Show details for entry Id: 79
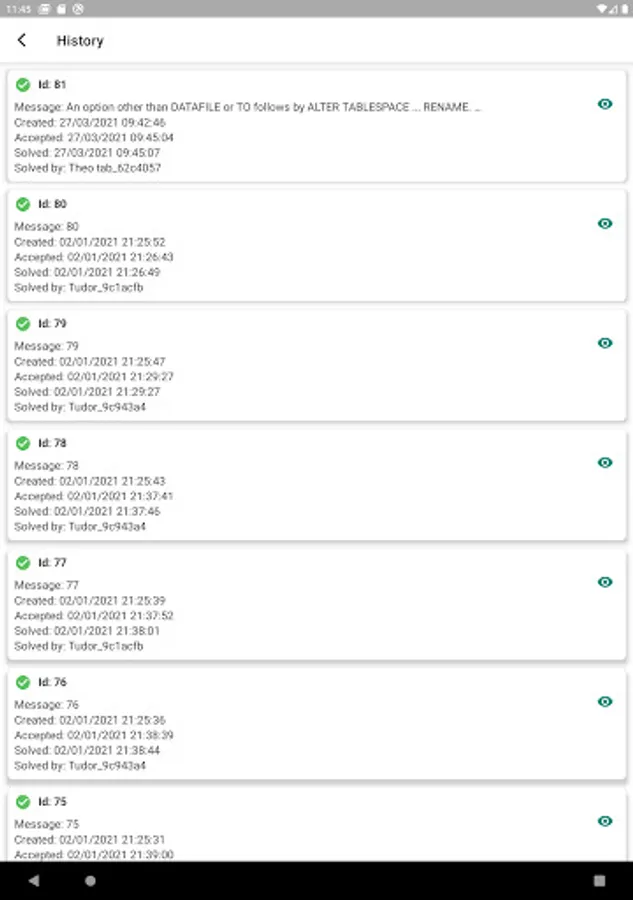The image size is (633, 900). click(x=604, y=343)
